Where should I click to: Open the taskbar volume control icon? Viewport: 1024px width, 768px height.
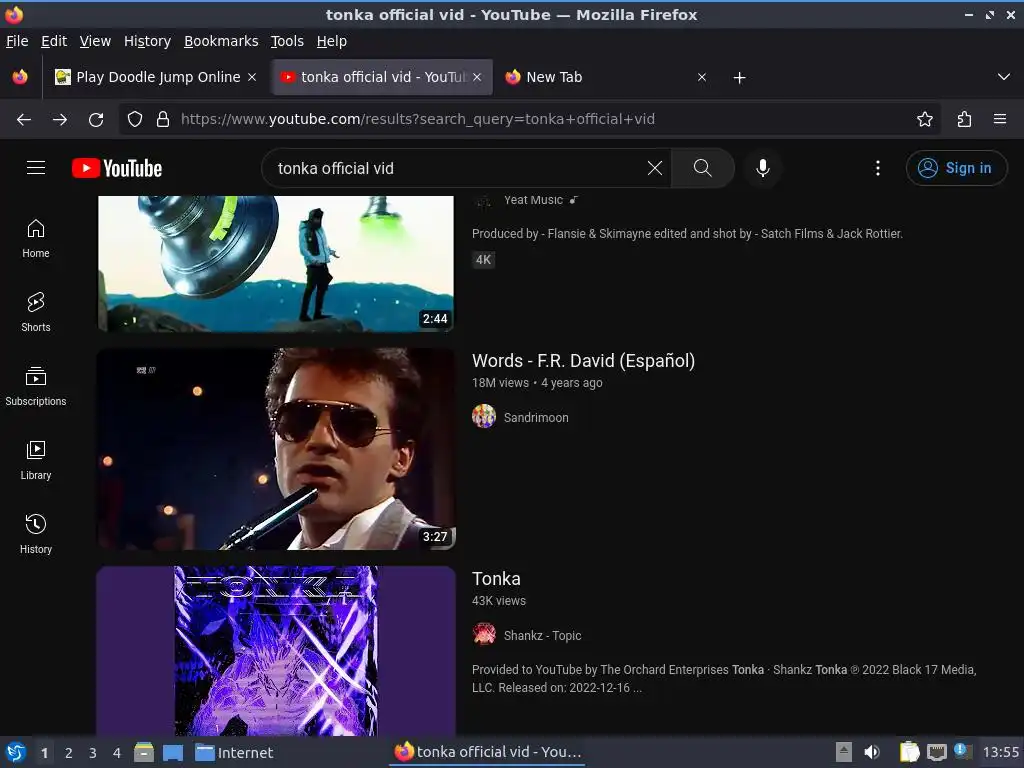[871, 752]
